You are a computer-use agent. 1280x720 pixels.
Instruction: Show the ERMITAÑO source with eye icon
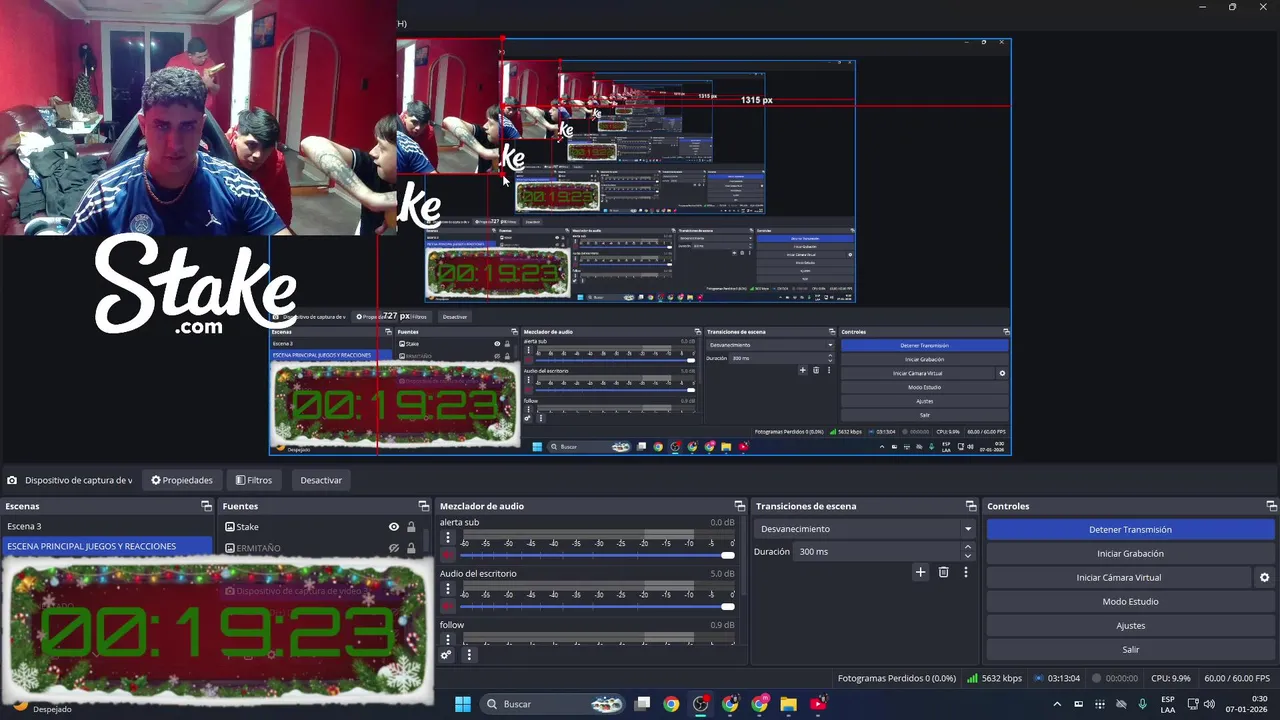[394, 548]
